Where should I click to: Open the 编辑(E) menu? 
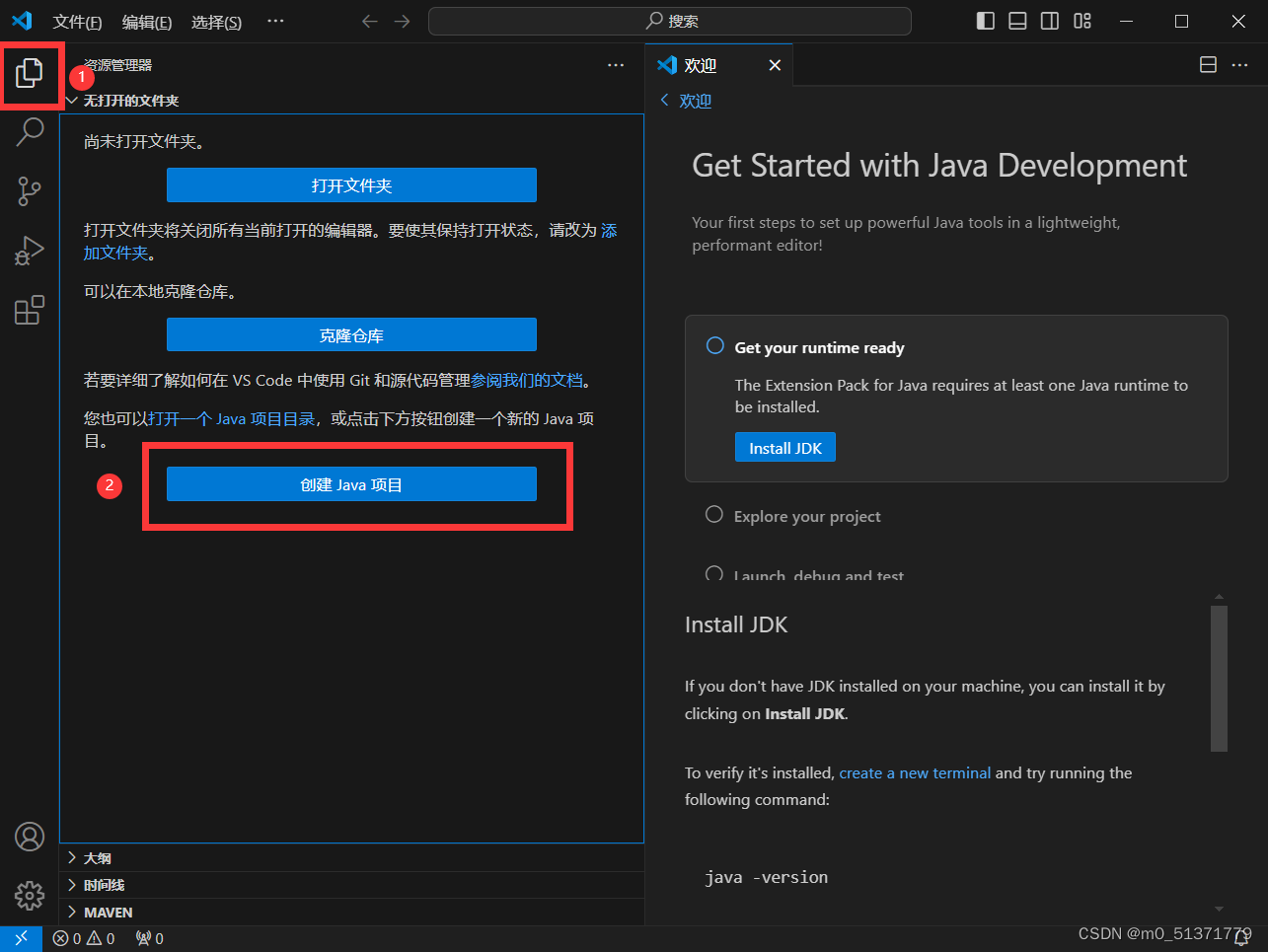(147, 22)
